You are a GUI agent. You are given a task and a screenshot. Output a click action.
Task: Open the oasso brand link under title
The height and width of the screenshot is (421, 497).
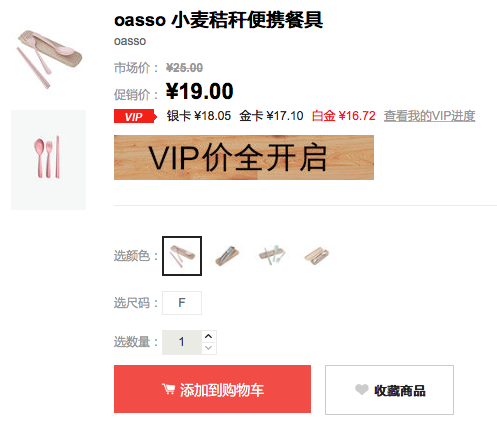tap(130, 41)
